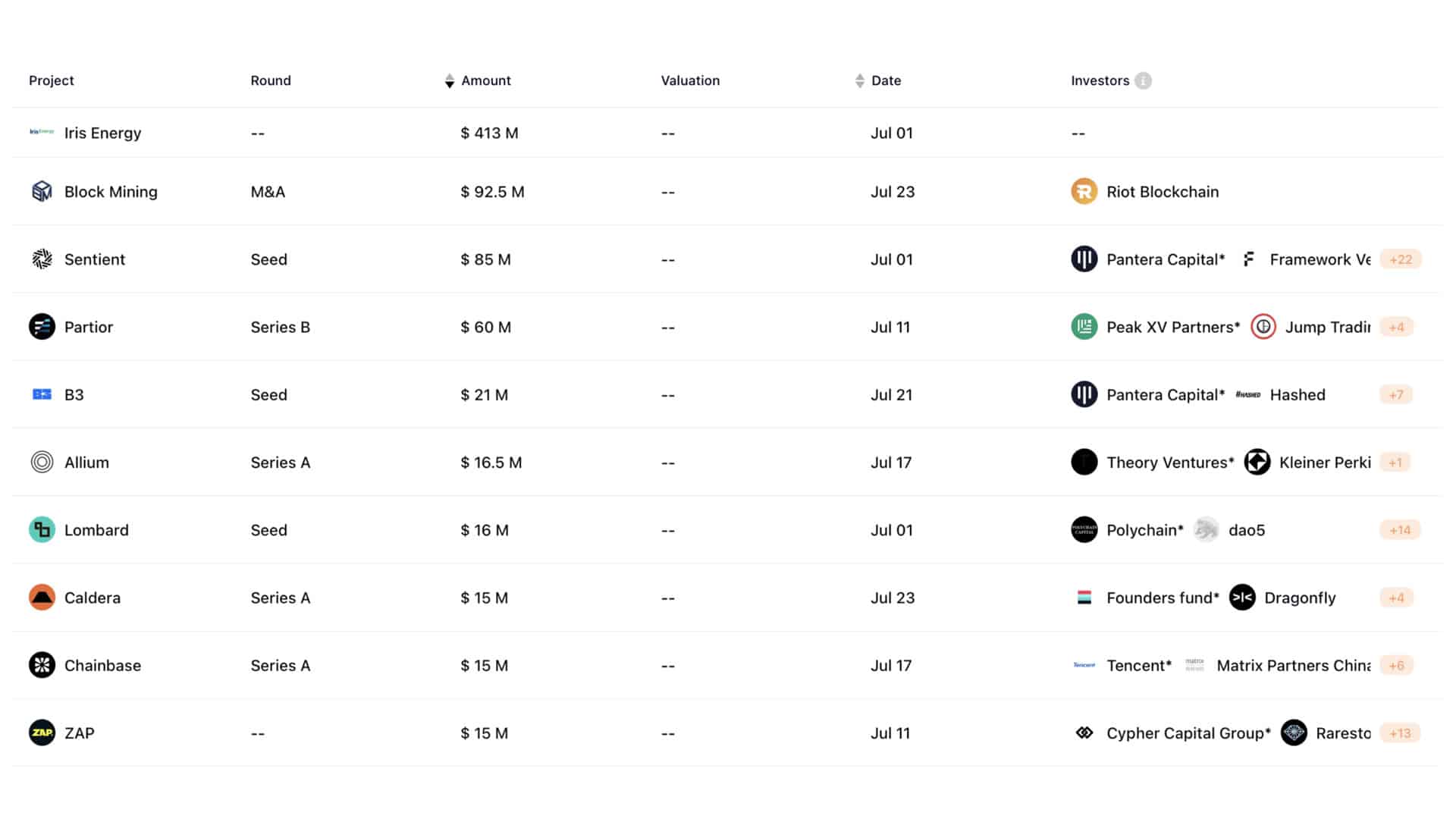Viewport: 1456px width, 819px height.
Task: Click the Tencent investor logo
Action: [1084, 665]
